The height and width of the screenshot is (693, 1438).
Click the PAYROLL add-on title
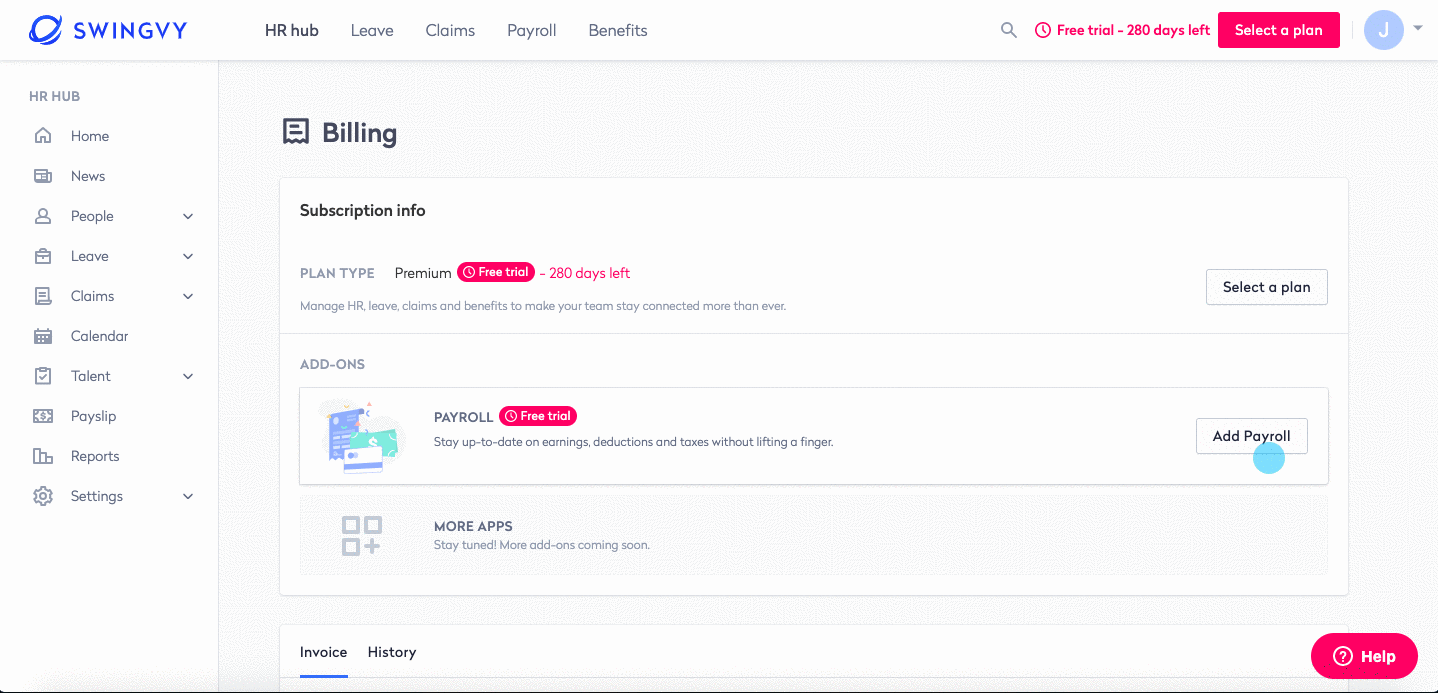click(x=464, y=417)
